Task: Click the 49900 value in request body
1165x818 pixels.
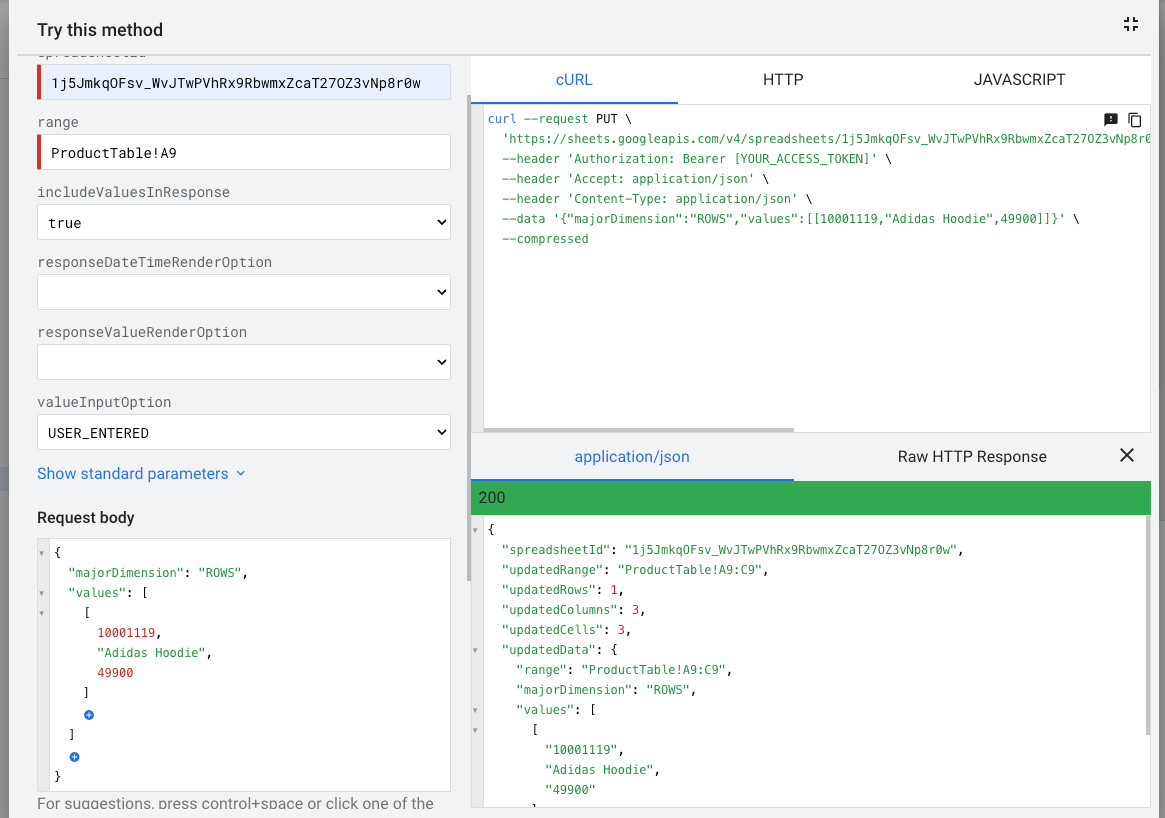Action: pos(115,673)
